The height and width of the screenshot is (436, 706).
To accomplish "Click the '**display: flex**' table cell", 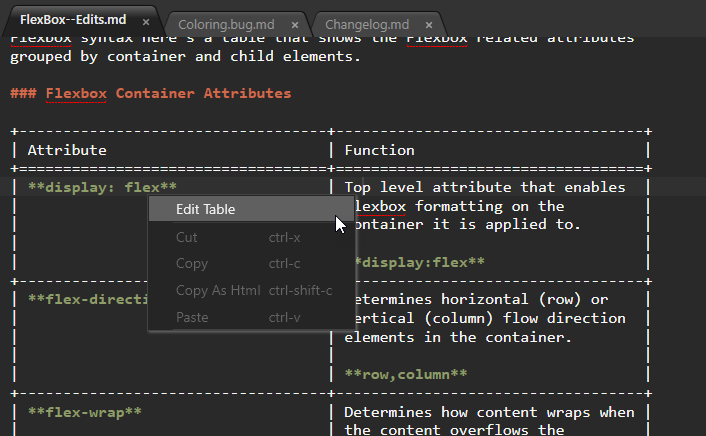I will point(102,187).
